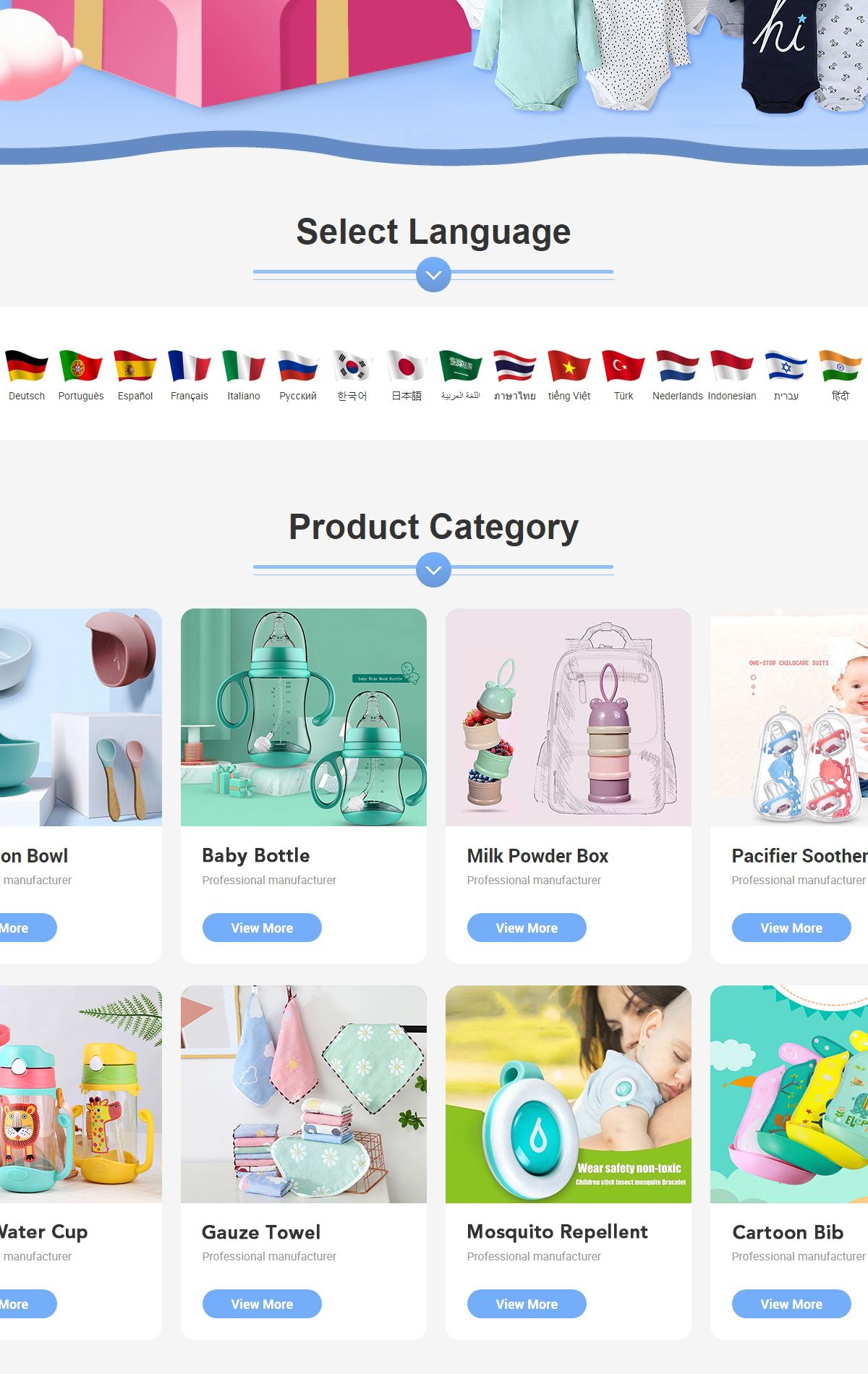Select the Türk flag icon
This screenshot has width=868, height=1374.
pyautogui.click(x=624, y=365)
